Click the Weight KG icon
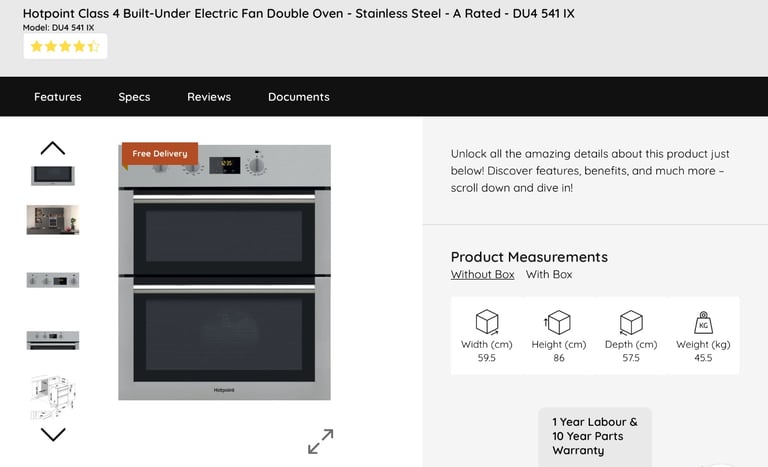Screen dimensions: 768x467 tap(703, 322)
